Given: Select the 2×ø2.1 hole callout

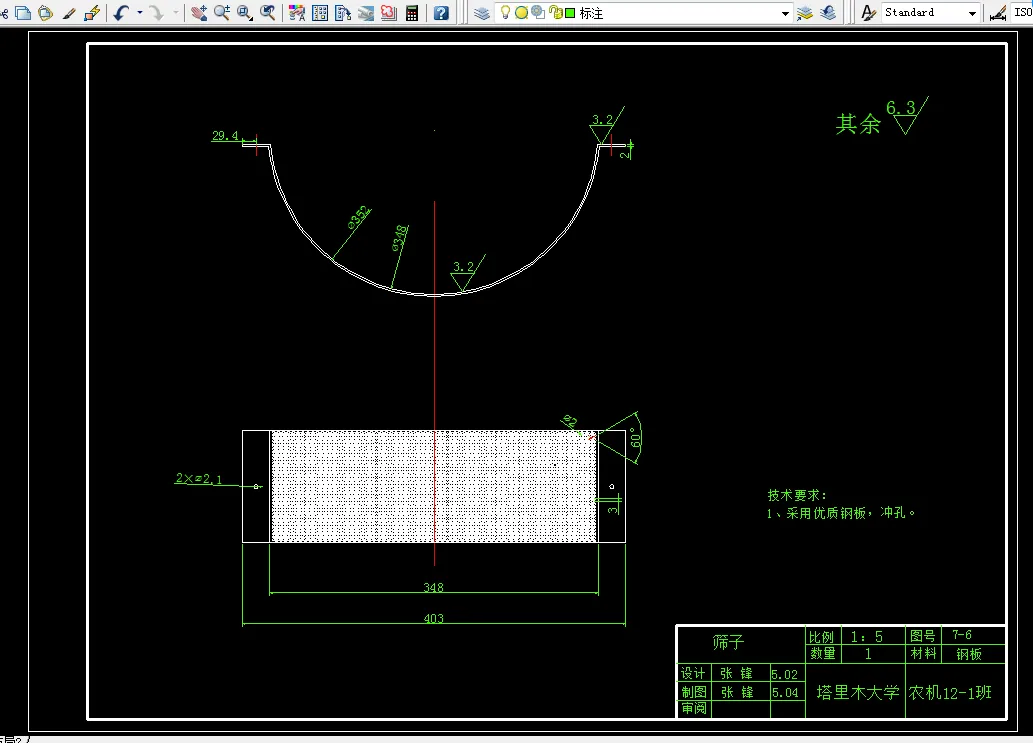Looking at the screenshot, I should [x=198, y=479].
